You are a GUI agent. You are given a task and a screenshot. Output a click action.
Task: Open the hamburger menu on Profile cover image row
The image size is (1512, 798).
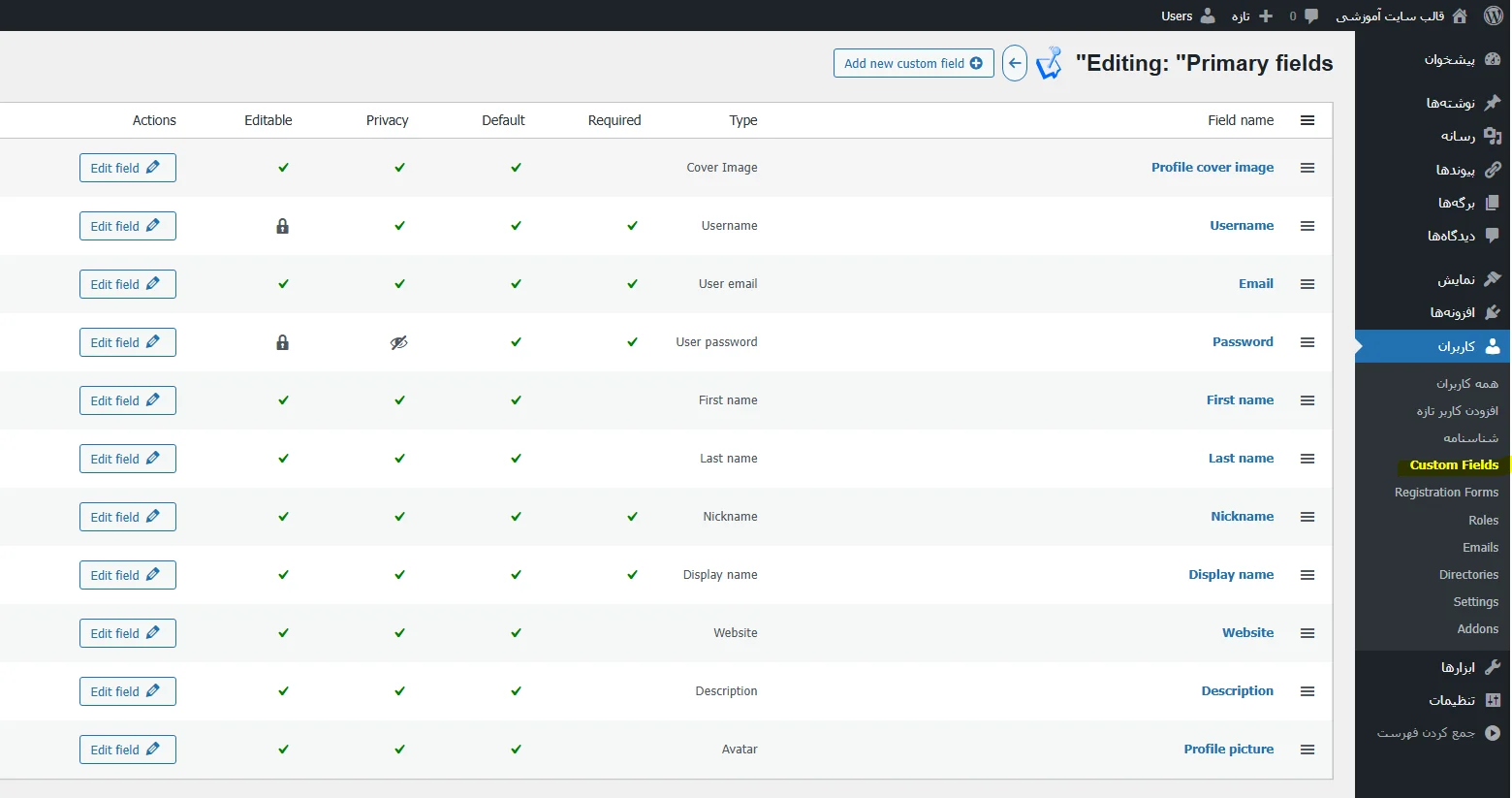click(x=1307, y=168)
